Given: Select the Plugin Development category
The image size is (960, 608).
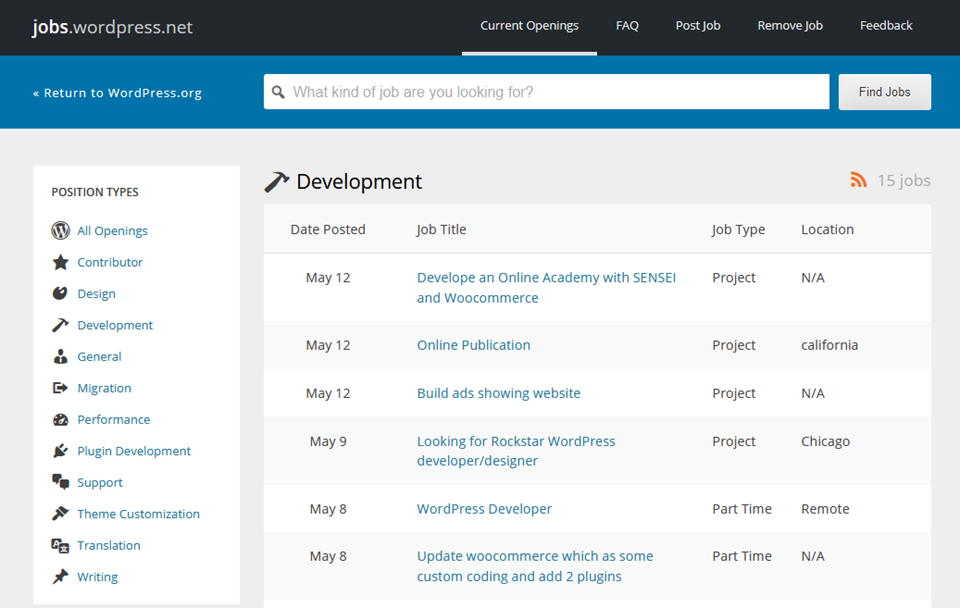Looking at the screenshot, I should tap(133, 451).
